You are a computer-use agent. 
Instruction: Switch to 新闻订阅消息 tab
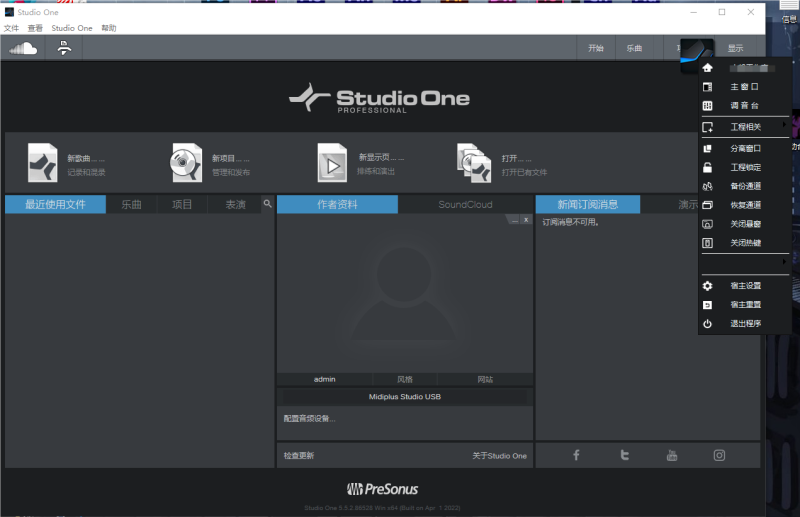[588, 204]
